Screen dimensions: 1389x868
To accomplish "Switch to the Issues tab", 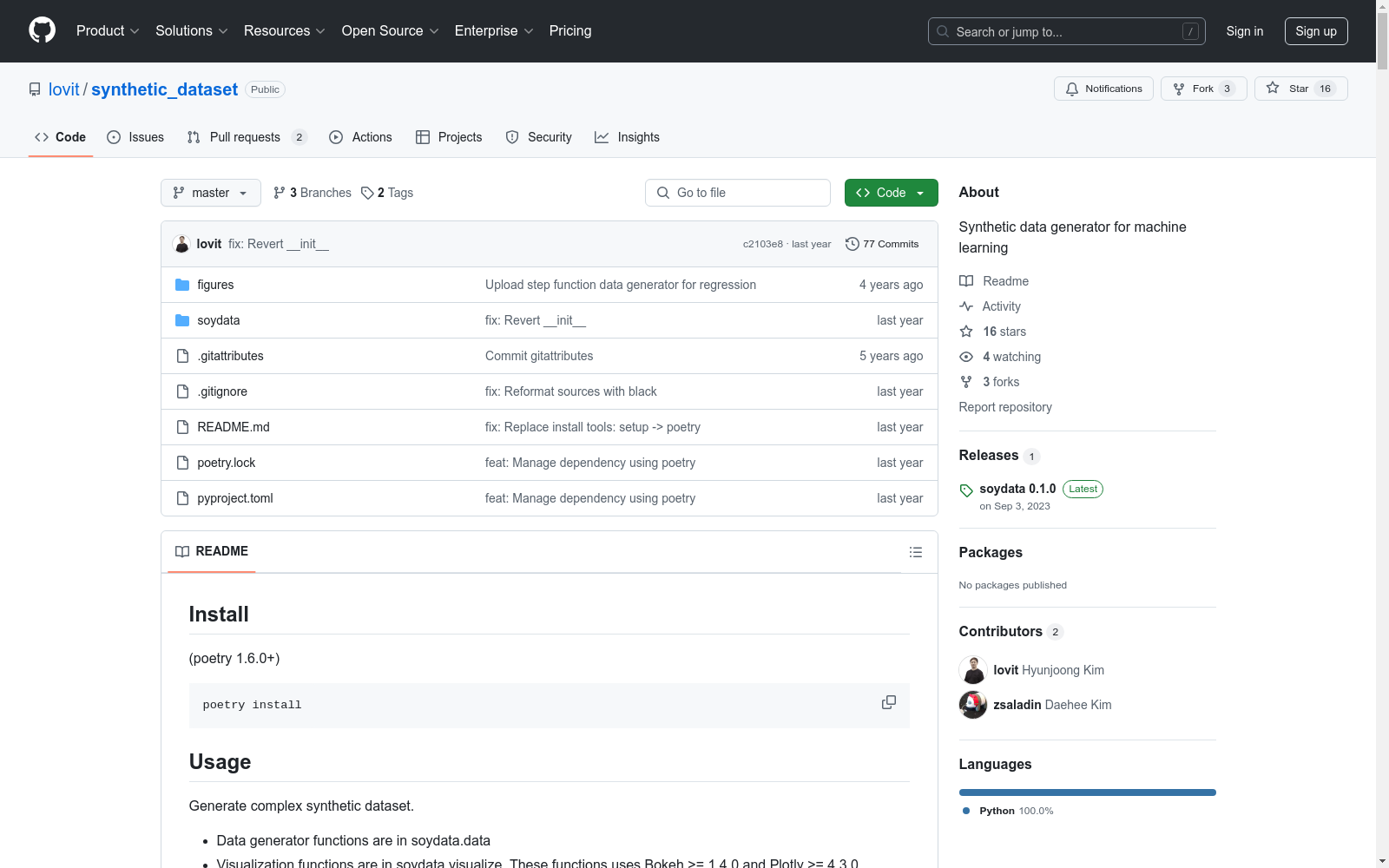I will pyautogui.click(x=135, y=137).
